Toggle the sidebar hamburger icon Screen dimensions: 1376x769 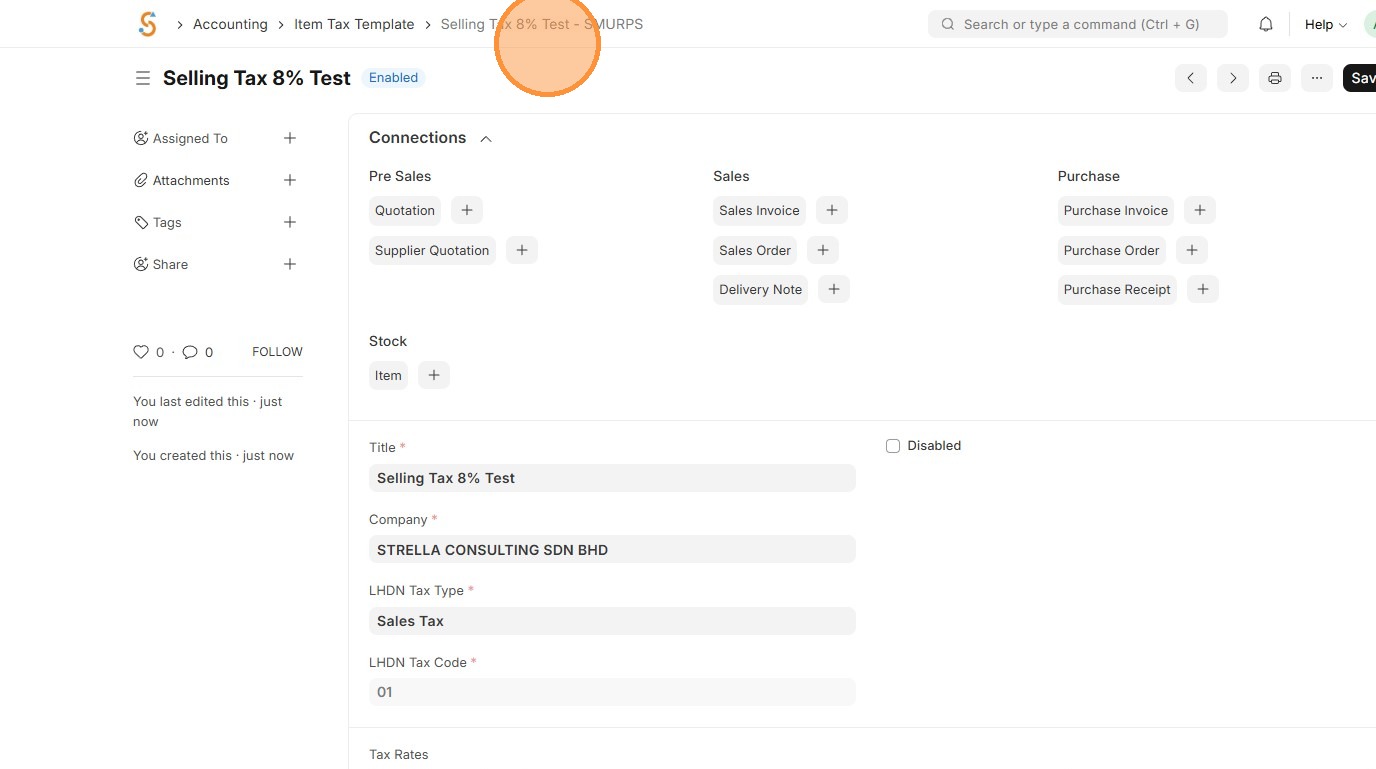coord(143,78)
